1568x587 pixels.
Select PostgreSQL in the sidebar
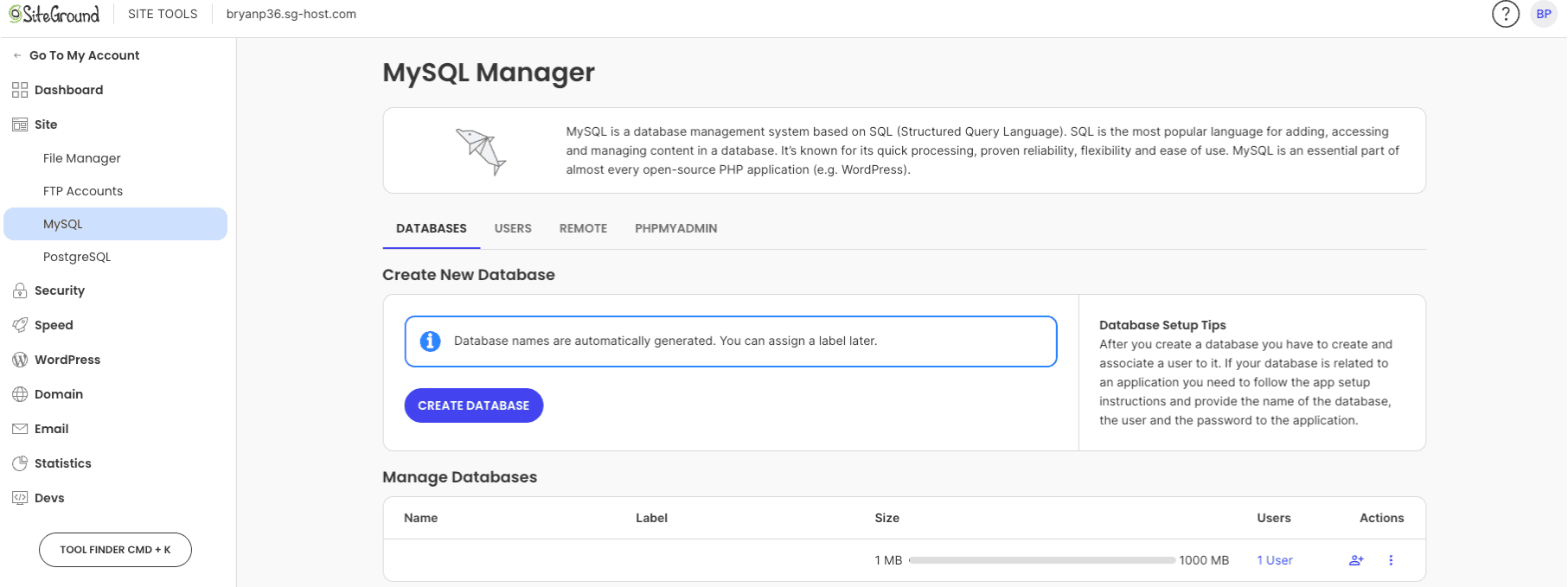[77, 257]
